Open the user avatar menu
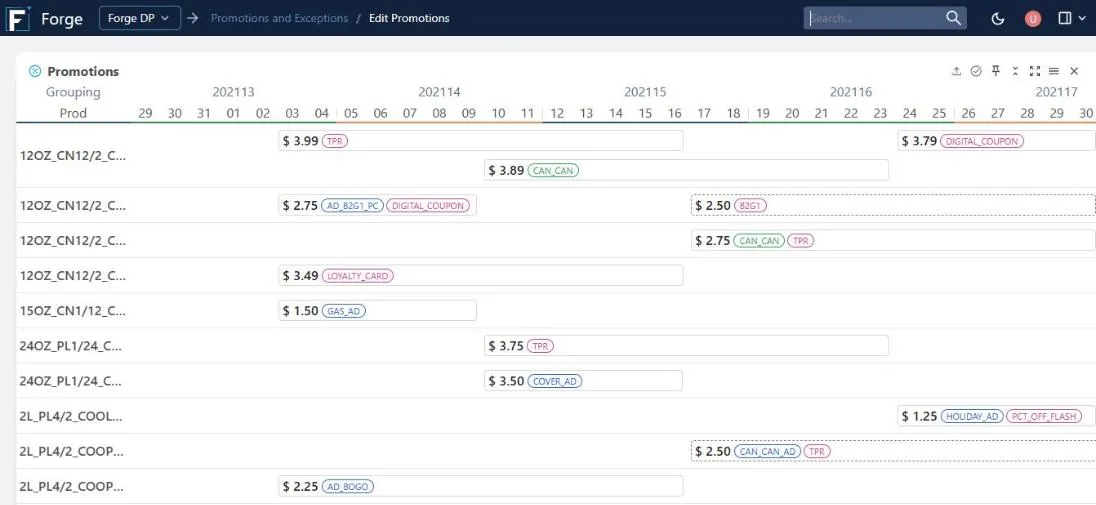The width and height of the screenshot is (1096, 505). tap(1032, 19)
